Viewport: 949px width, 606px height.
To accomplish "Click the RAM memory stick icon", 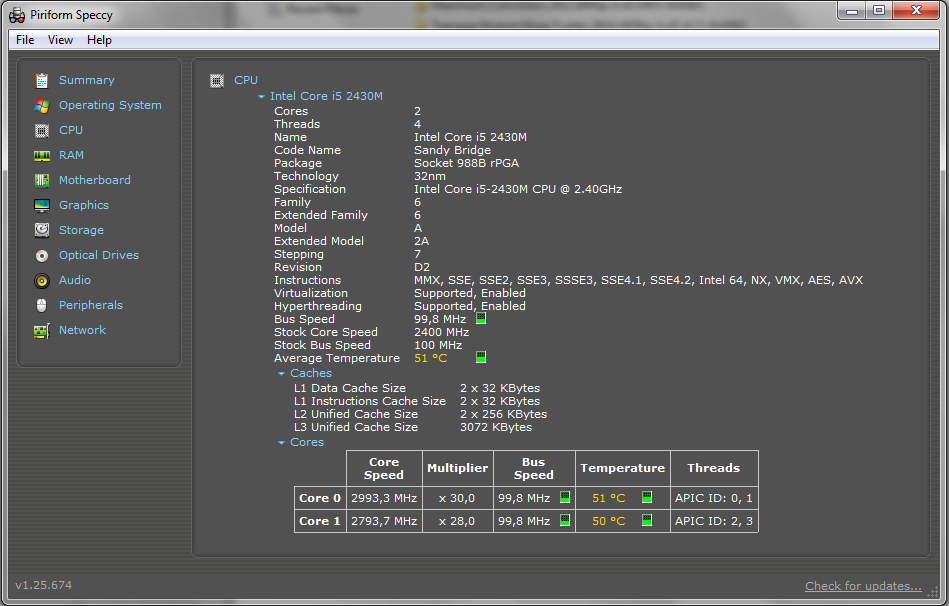I will tap(42, 156).
